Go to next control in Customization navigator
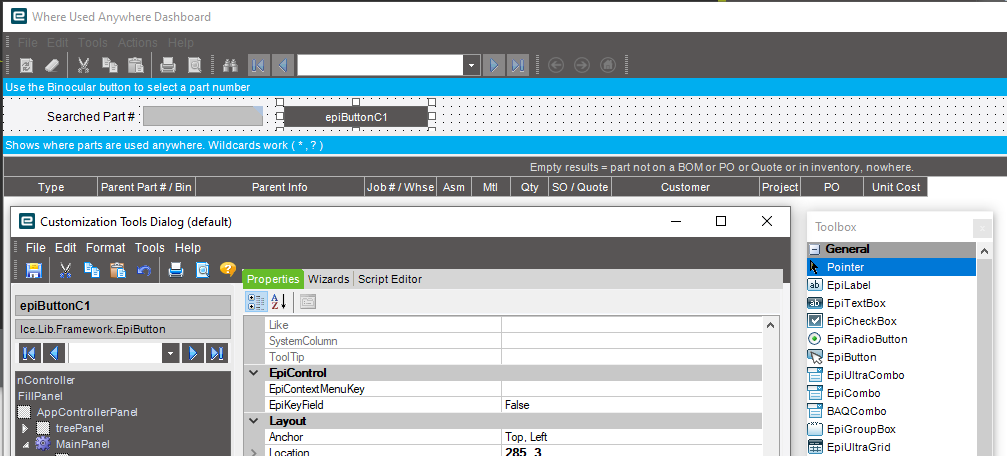Image resolution: width=1007 pixels, height=456 pixels. pyautogui.click(x=193, y=353)
